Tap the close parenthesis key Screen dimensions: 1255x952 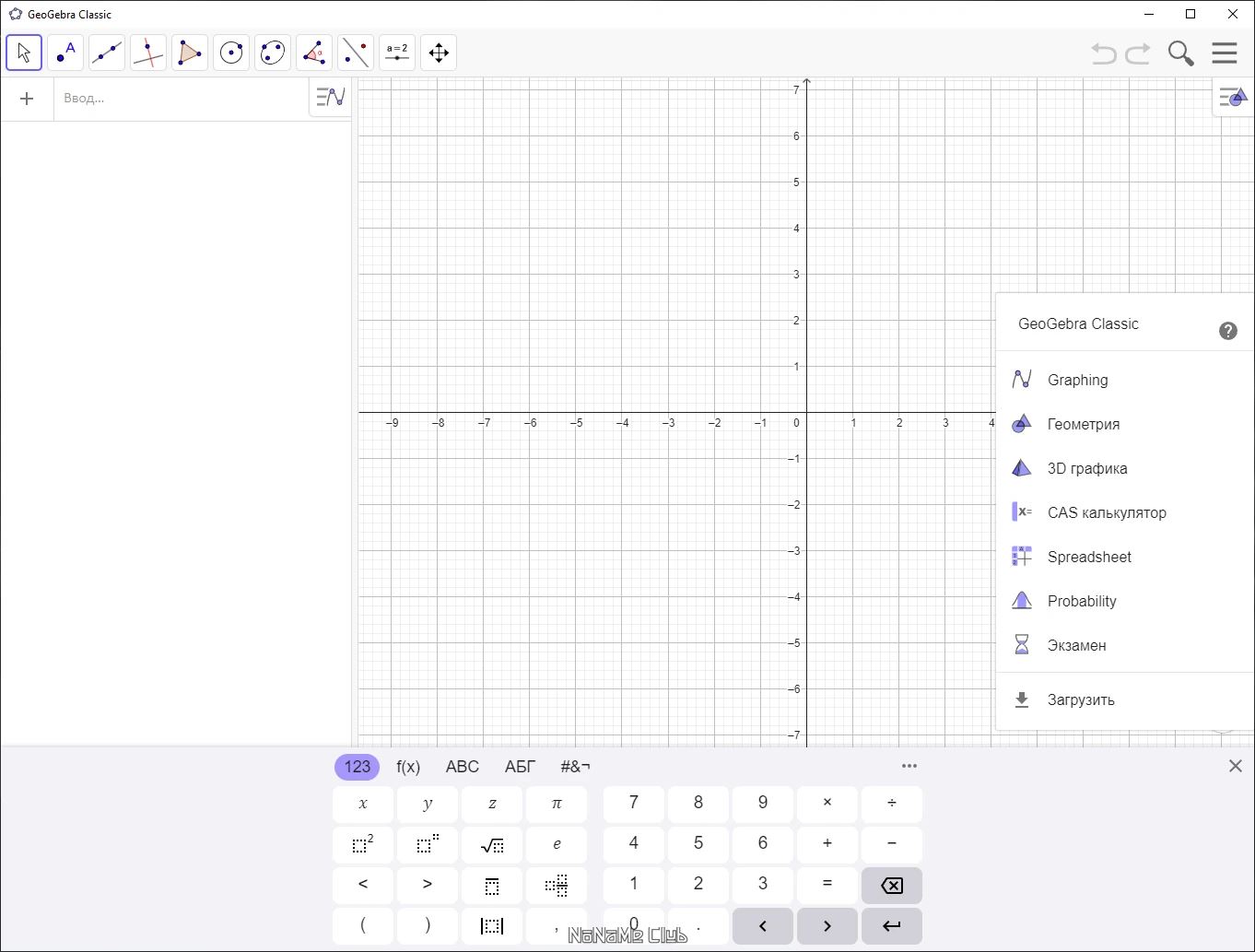[x=428, y=925]
